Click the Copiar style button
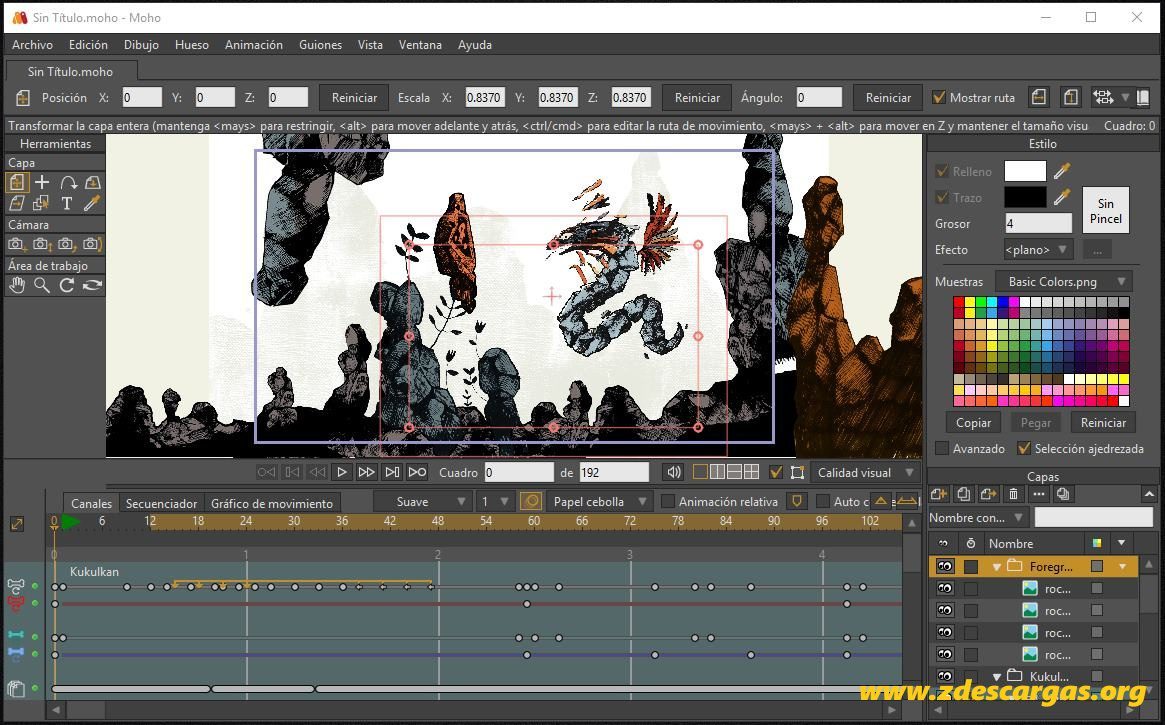 [973, 423]
